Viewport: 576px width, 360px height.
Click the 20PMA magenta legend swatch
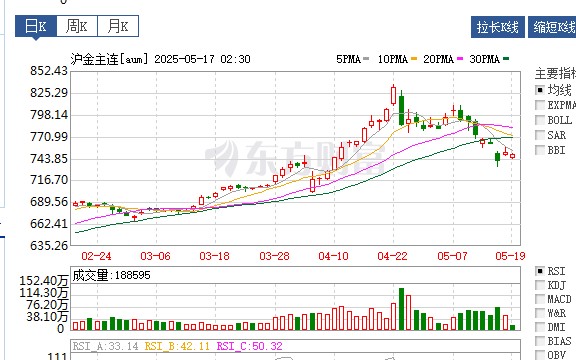click(460, 59)
